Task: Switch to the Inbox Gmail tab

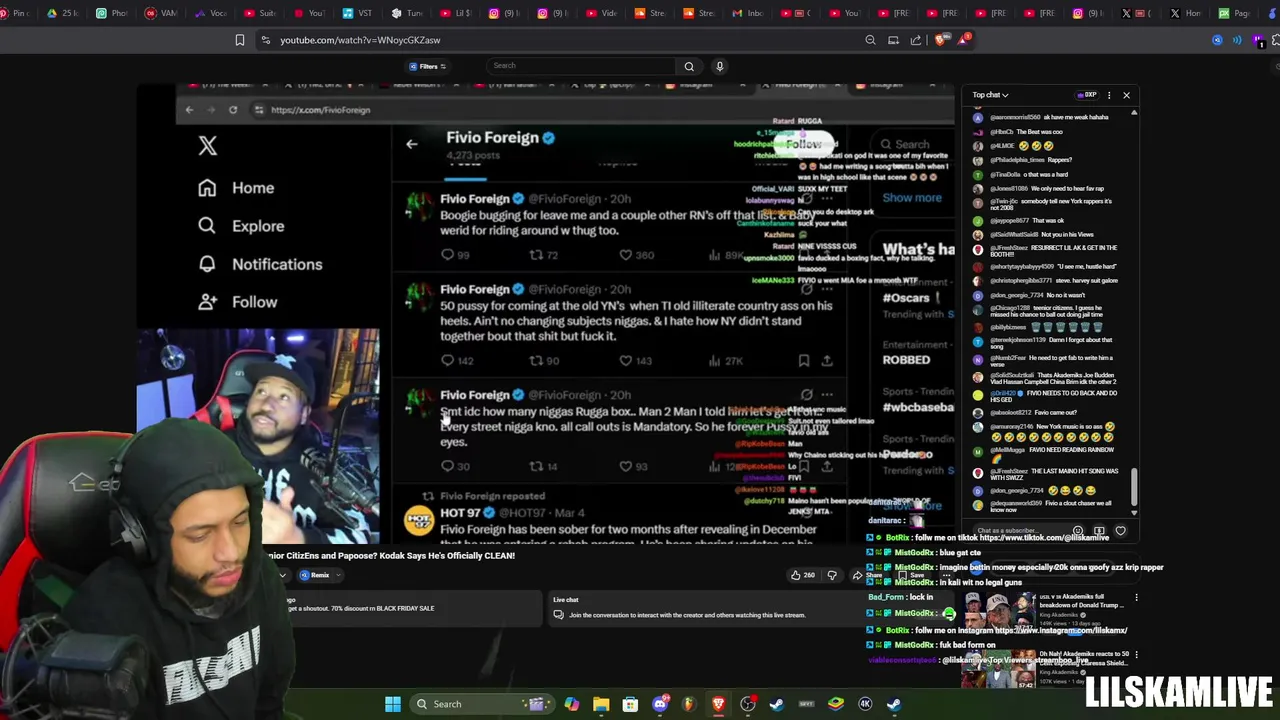Action: [x=749, y=13]
